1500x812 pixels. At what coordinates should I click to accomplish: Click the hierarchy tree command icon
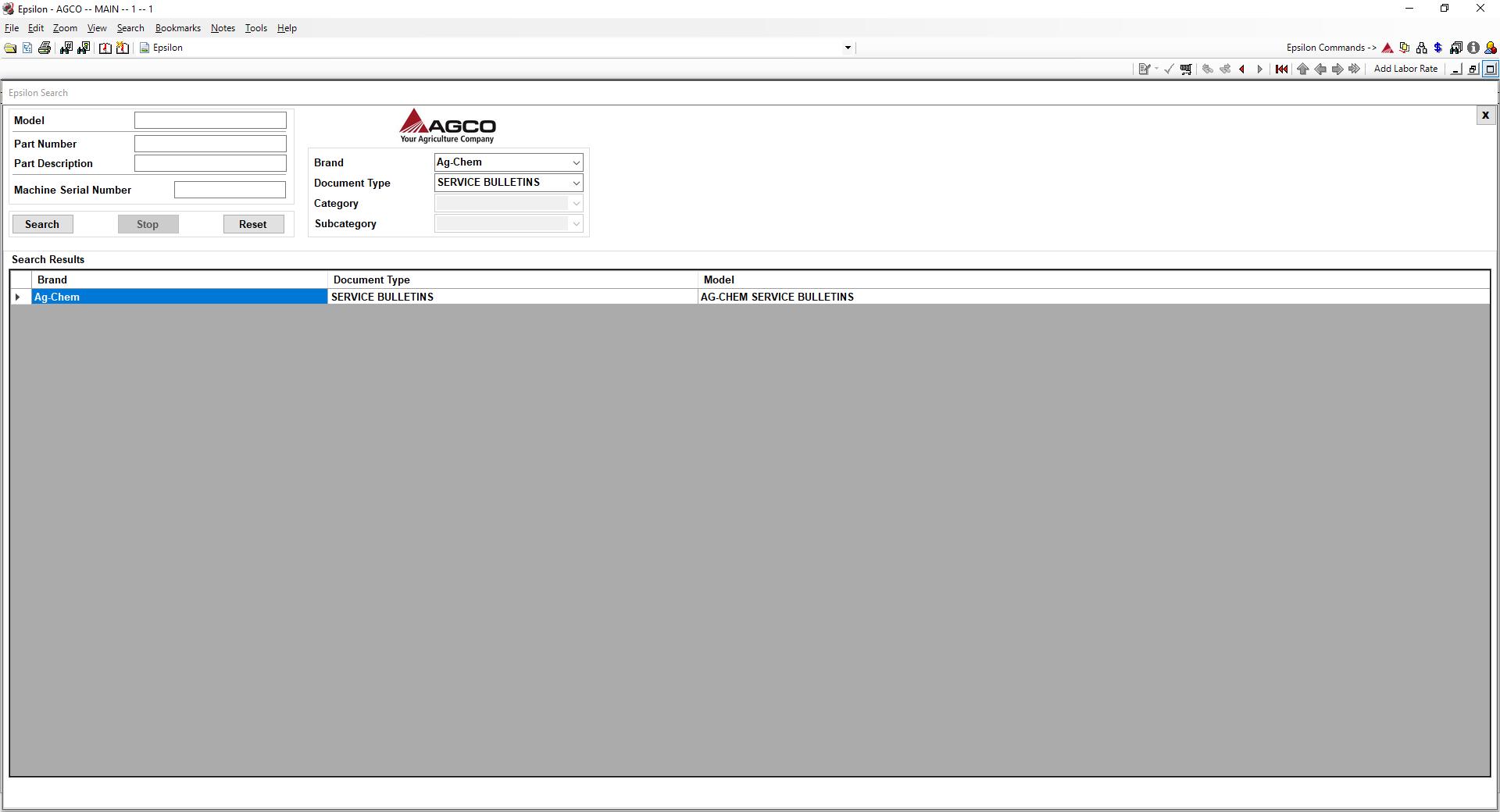(x=1421, y=48)
